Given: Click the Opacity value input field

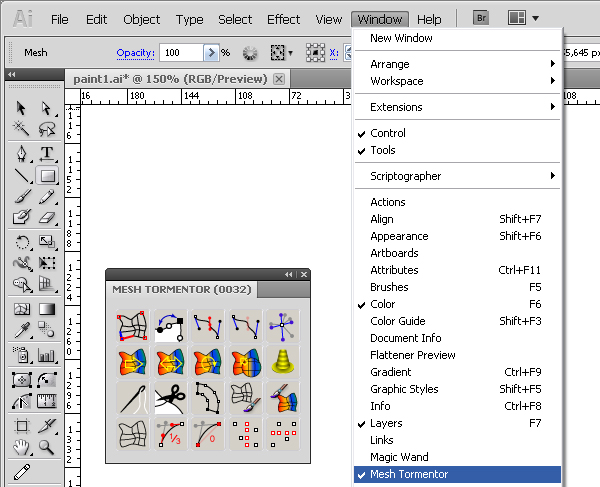Looking at the screenshot, I should tap(181, 53).
